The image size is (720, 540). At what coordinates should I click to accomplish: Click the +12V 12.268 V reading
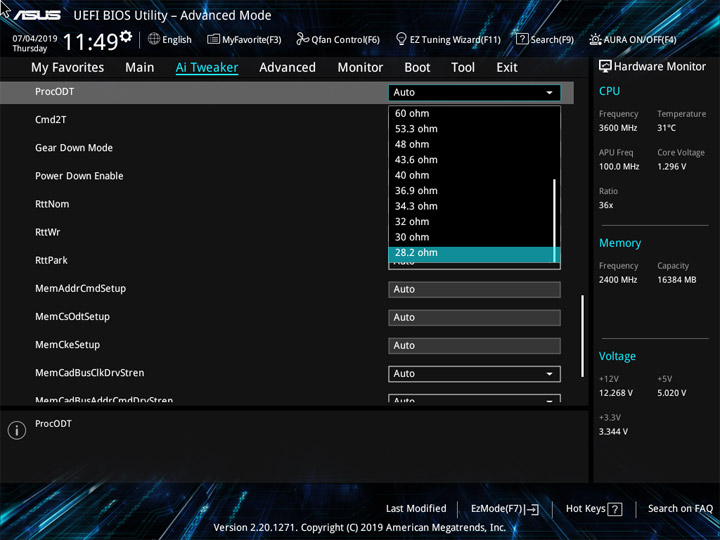click(x=616, y=393)
